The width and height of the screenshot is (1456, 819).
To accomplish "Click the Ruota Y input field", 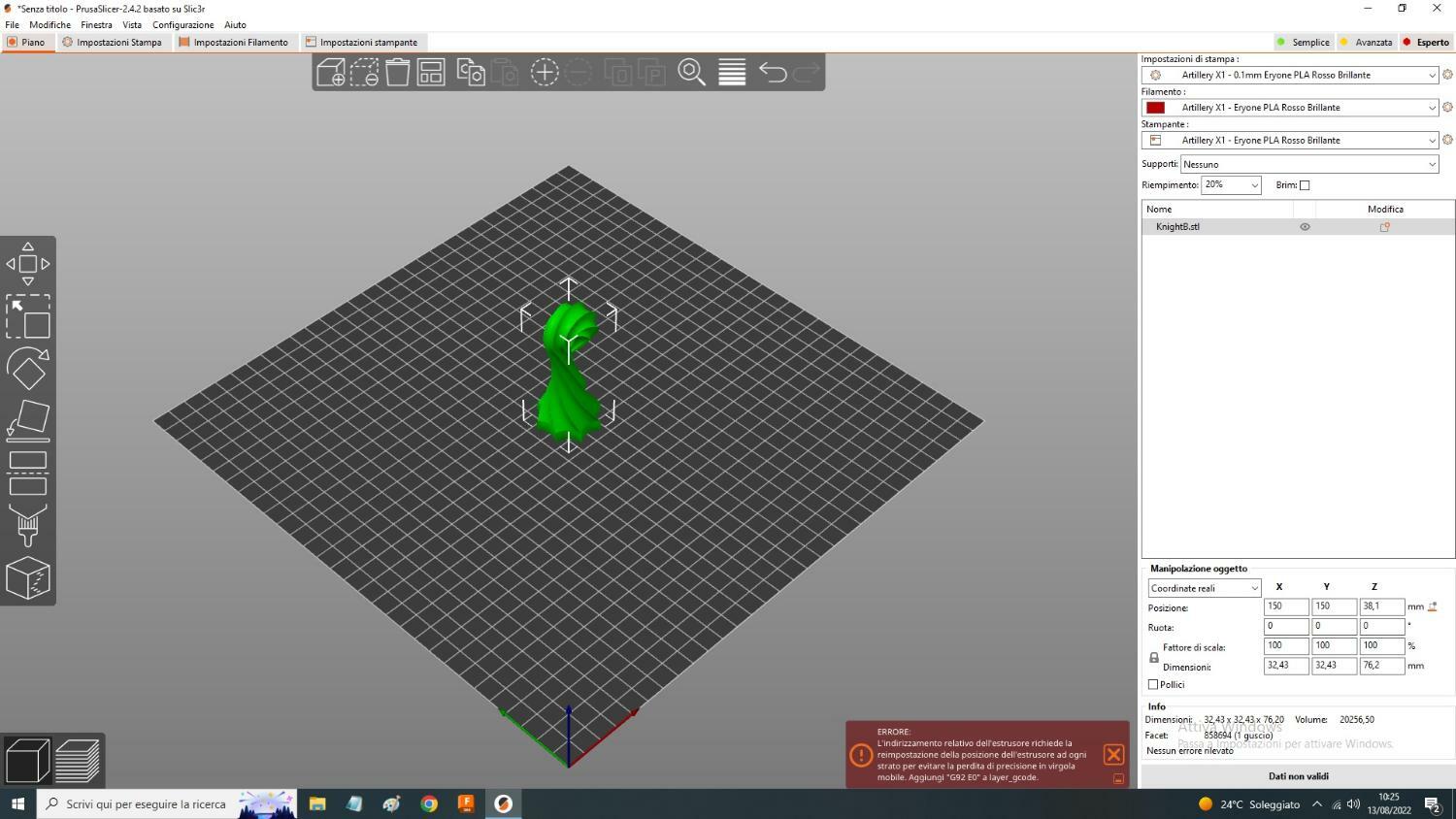I will (1334, 627).
